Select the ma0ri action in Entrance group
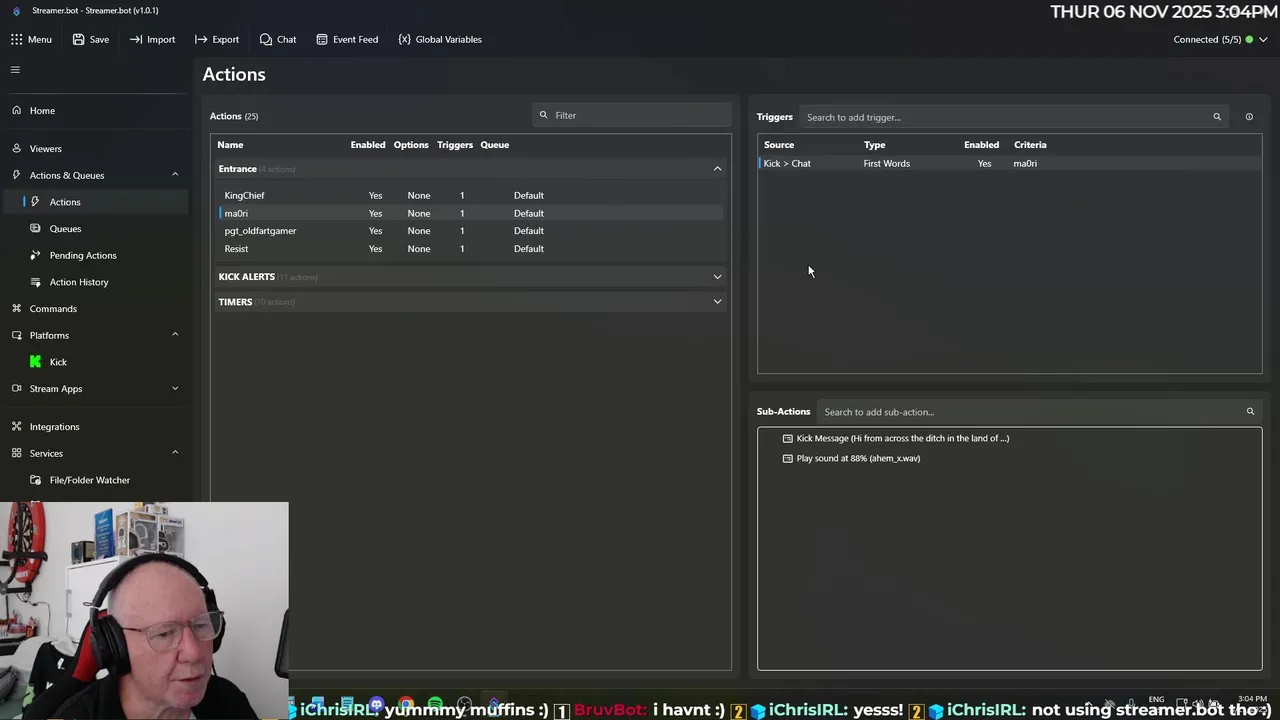The image size is (1280, 720). pos(470,213)
